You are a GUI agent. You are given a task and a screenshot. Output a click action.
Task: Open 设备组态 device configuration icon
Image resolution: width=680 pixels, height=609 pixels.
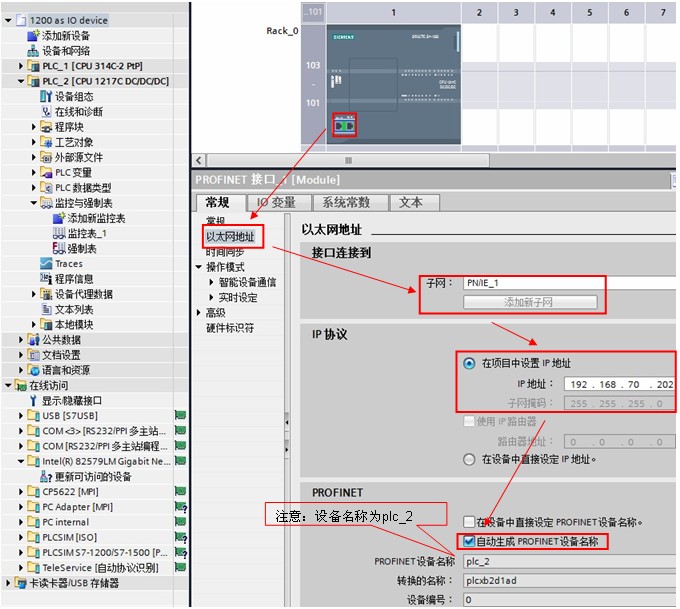pos(46,96)
